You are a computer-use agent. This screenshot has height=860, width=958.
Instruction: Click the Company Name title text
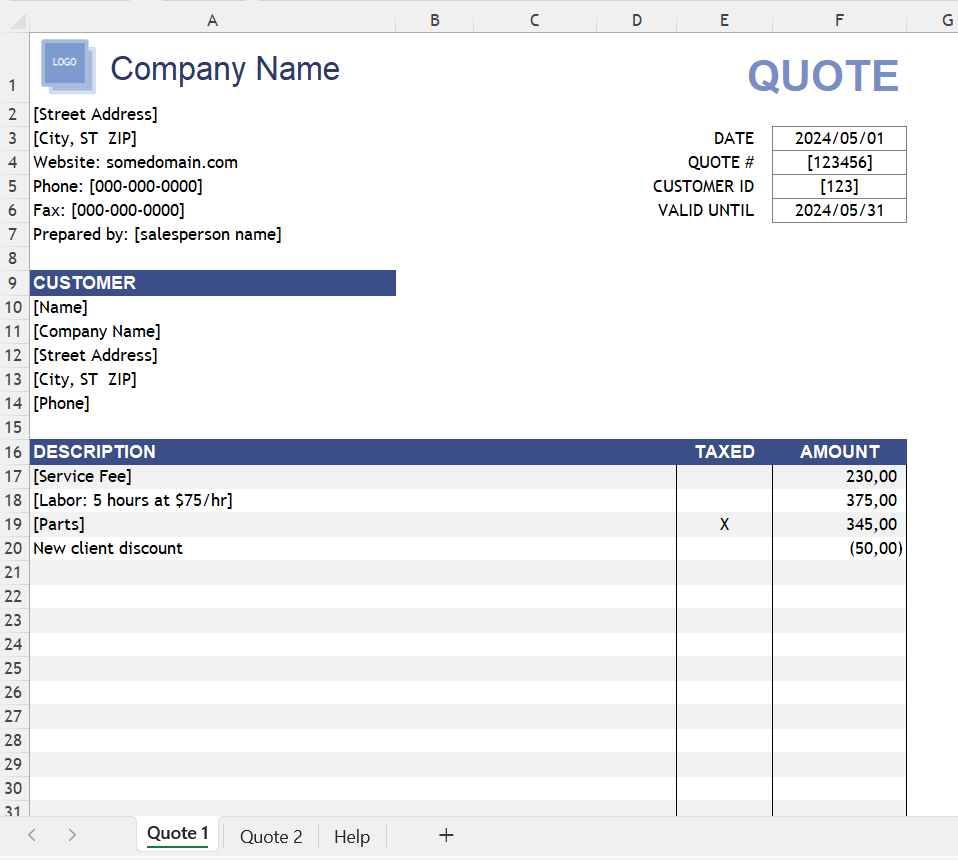coord(225,68)
